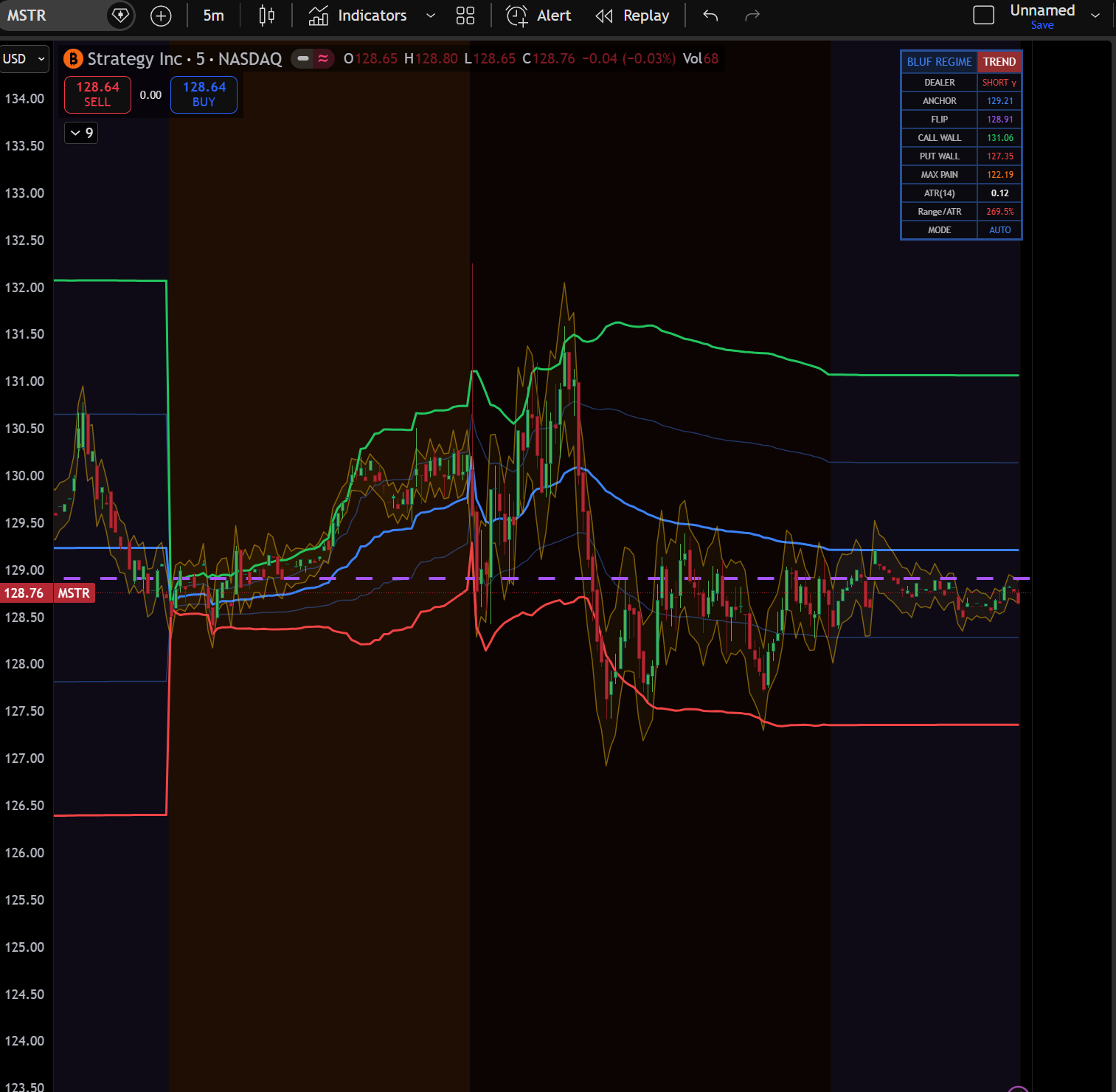Image resolution: width=1116 pixels, height=1092 pixels.
Task: Click the Range/ATR value 269.5%
Action: click(x=999, y=212)
